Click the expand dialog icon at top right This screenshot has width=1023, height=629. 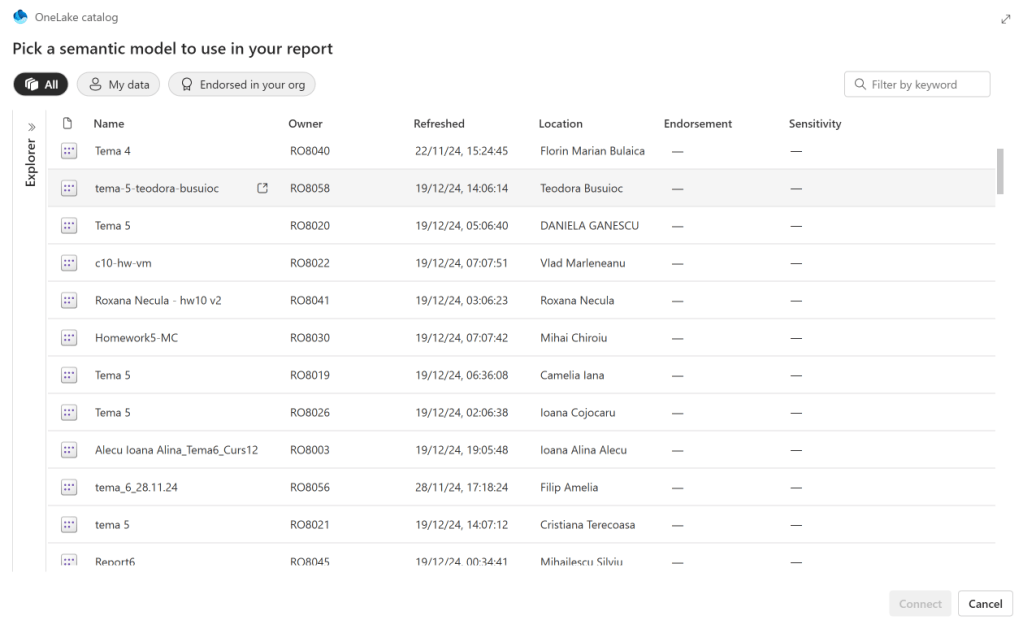(x=1005, y=19)
